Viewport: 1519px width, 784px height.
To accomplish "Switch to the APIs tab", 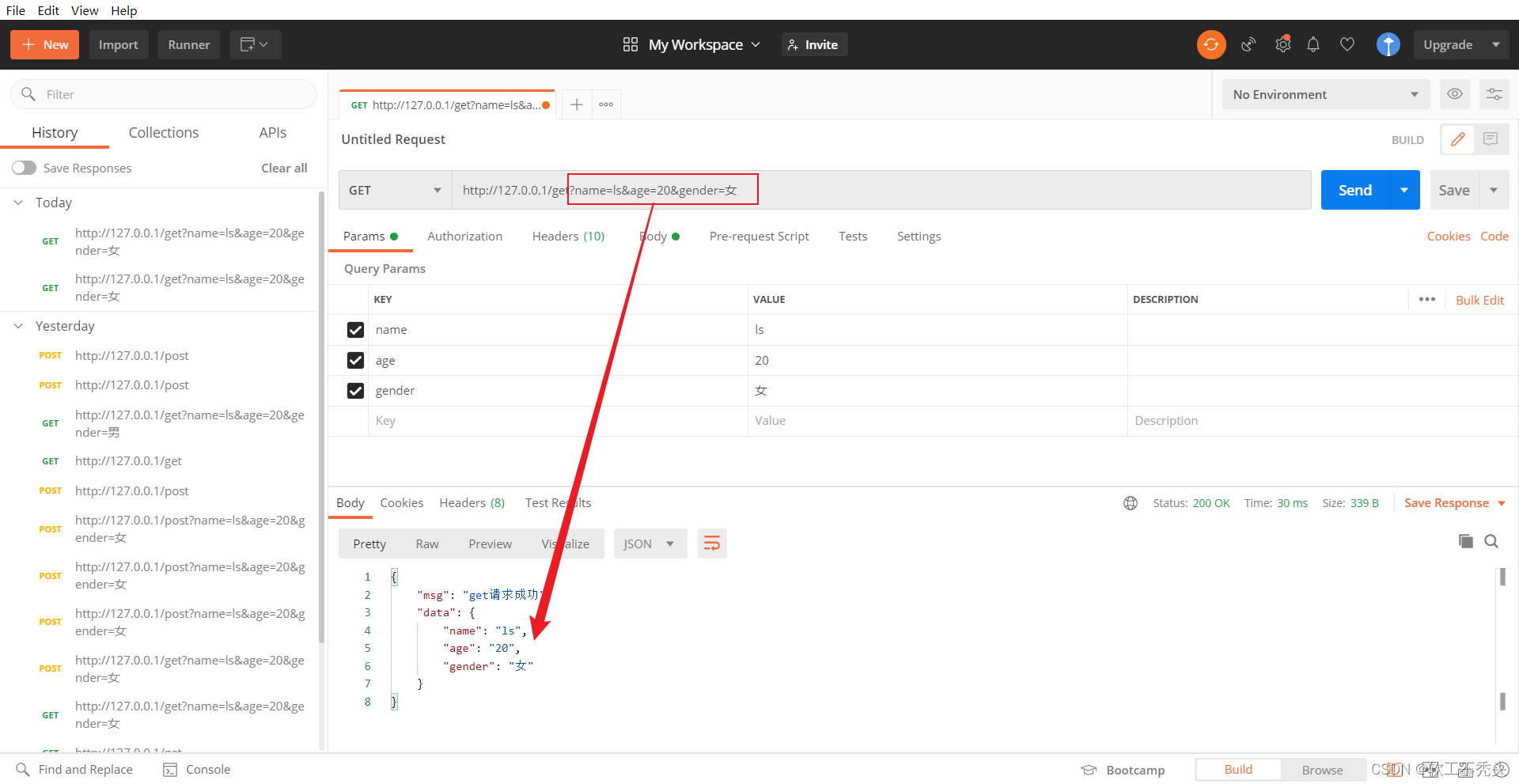I will pyautogui.click(x=273, y=132).
